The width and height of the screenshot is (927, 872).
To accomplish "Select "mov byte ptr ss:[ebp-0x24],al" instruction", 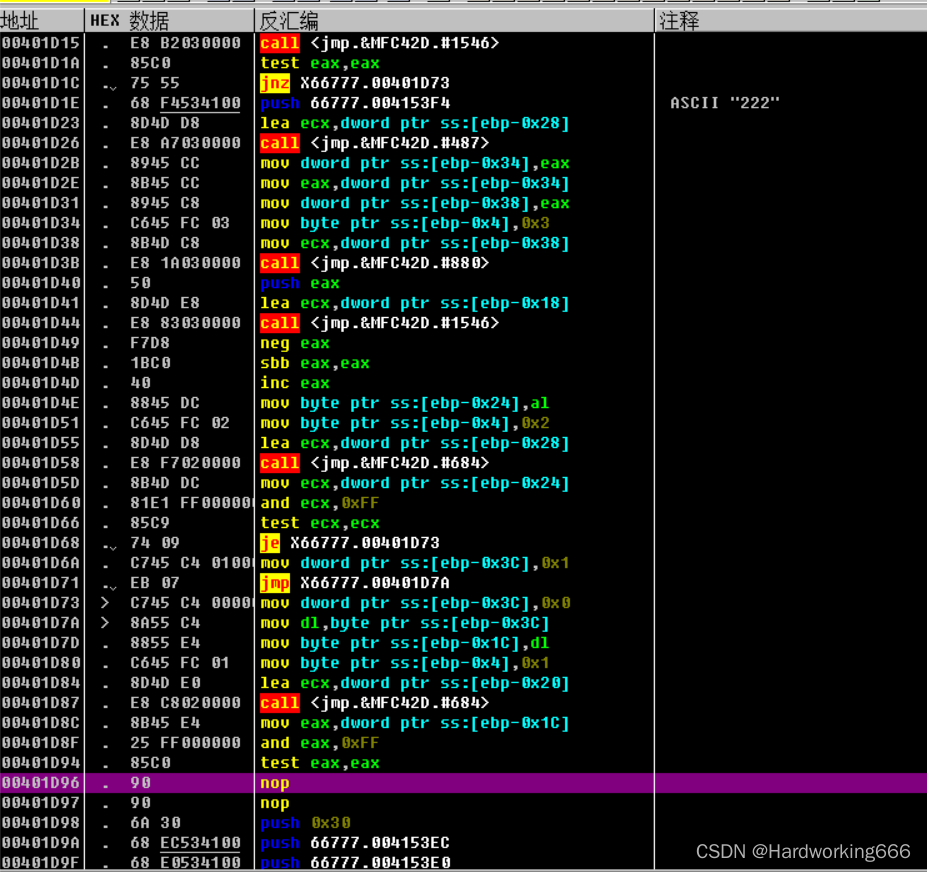I will 404,403.
